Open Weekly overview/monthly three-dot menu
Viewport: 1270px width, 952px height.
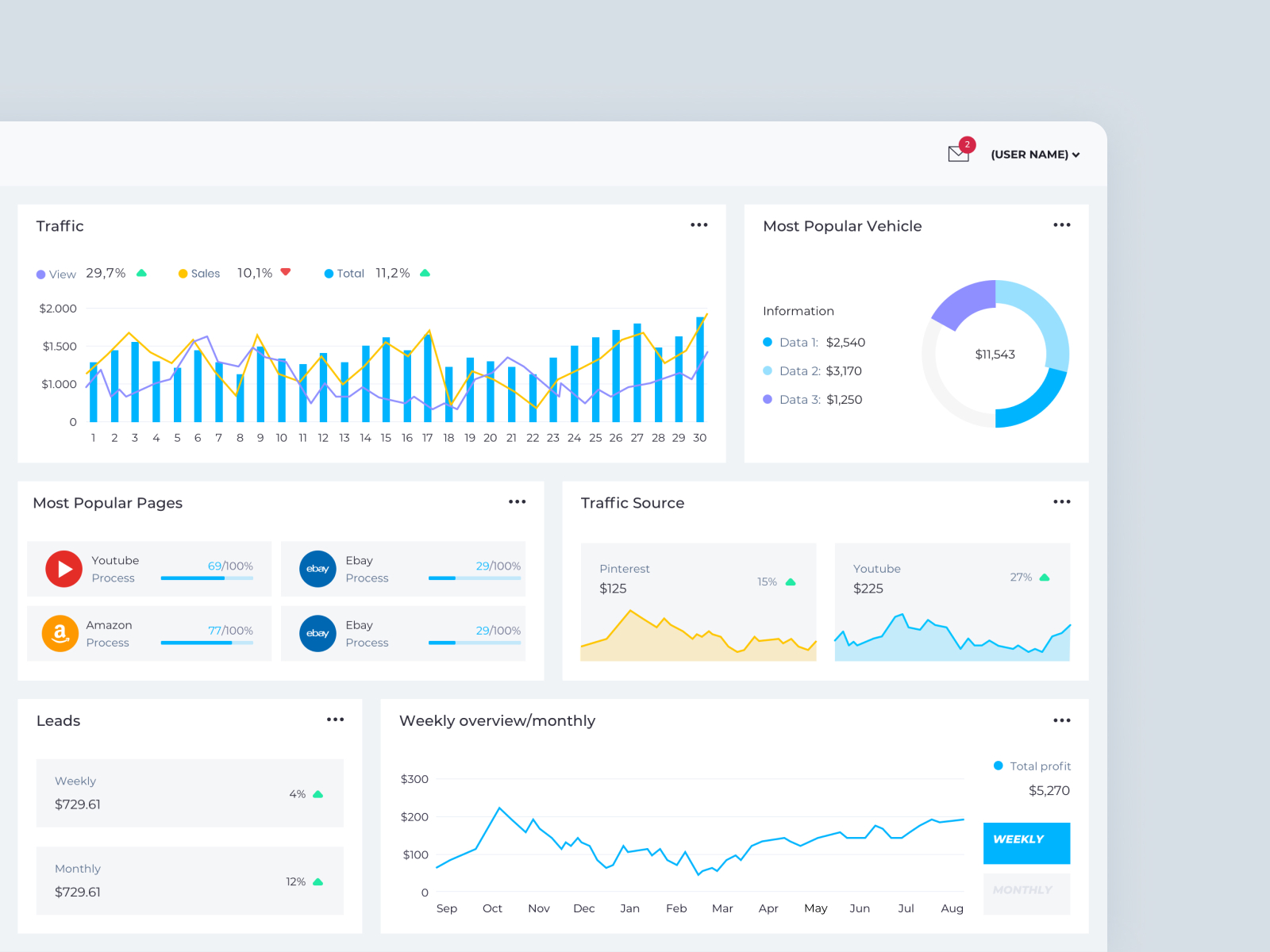(1062, 720)
